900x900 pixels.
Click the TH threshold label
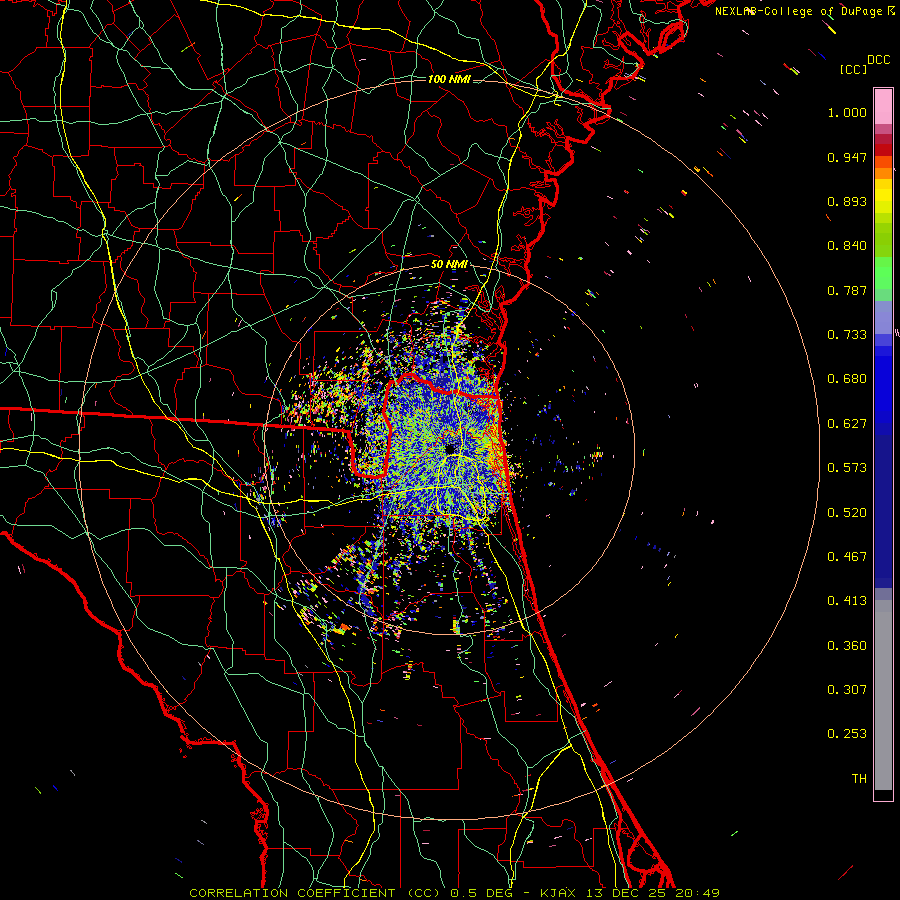click(x=859, y=779)
